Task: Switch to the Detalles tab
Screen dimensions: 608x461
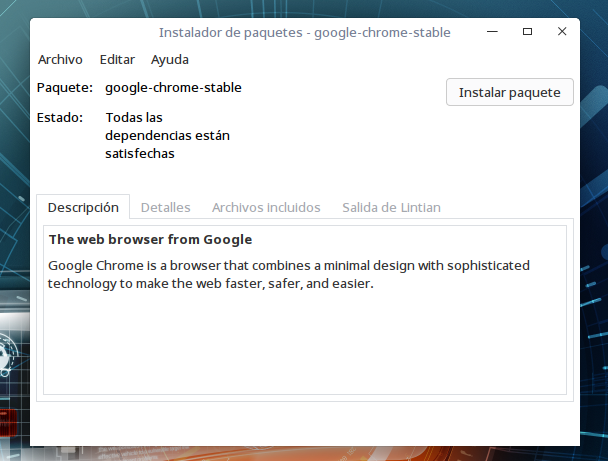Action: tap(165, 207)
